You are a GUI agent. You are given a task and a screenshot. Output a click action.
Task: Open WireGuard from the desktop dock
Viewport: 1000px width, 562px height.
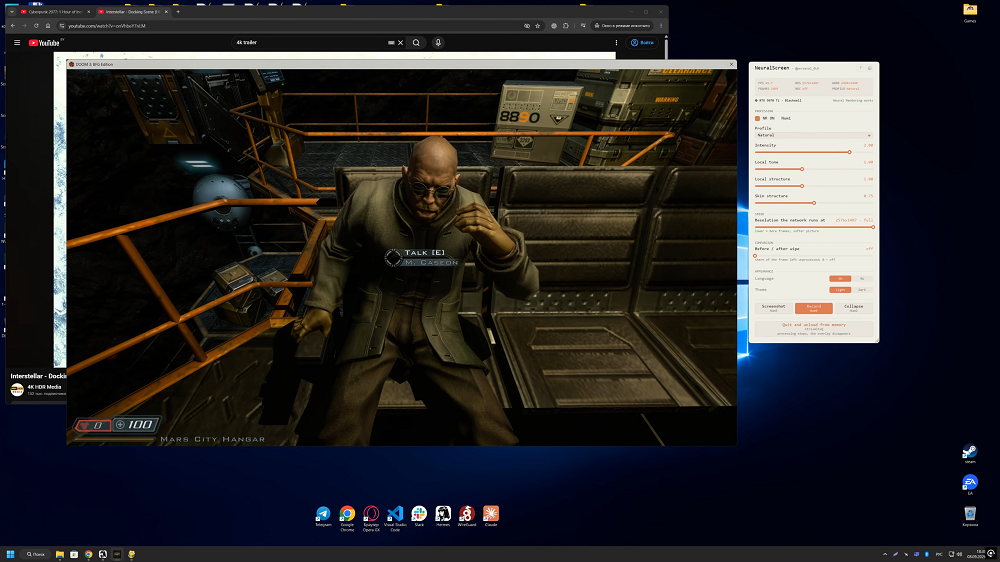pyautogui.click(x=467, y=515)
